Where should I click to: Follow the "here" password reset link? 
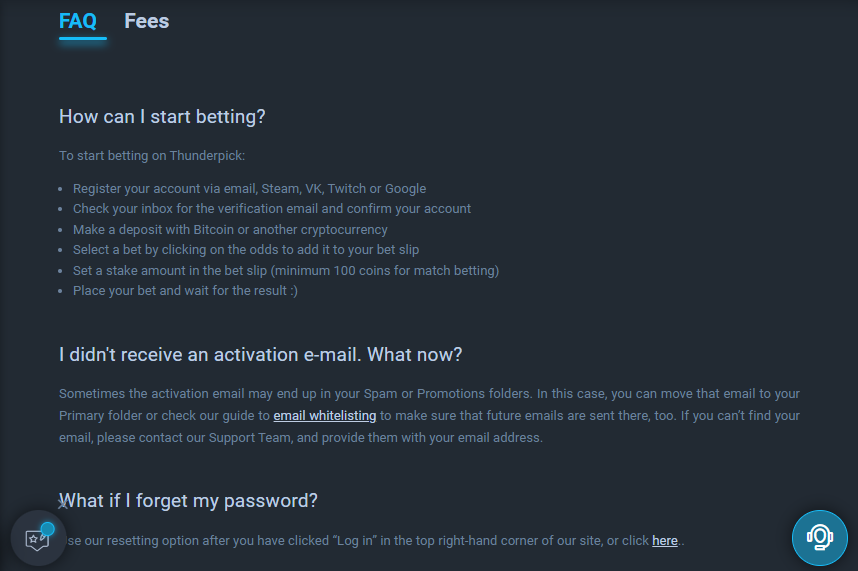[x=665, y=540]
